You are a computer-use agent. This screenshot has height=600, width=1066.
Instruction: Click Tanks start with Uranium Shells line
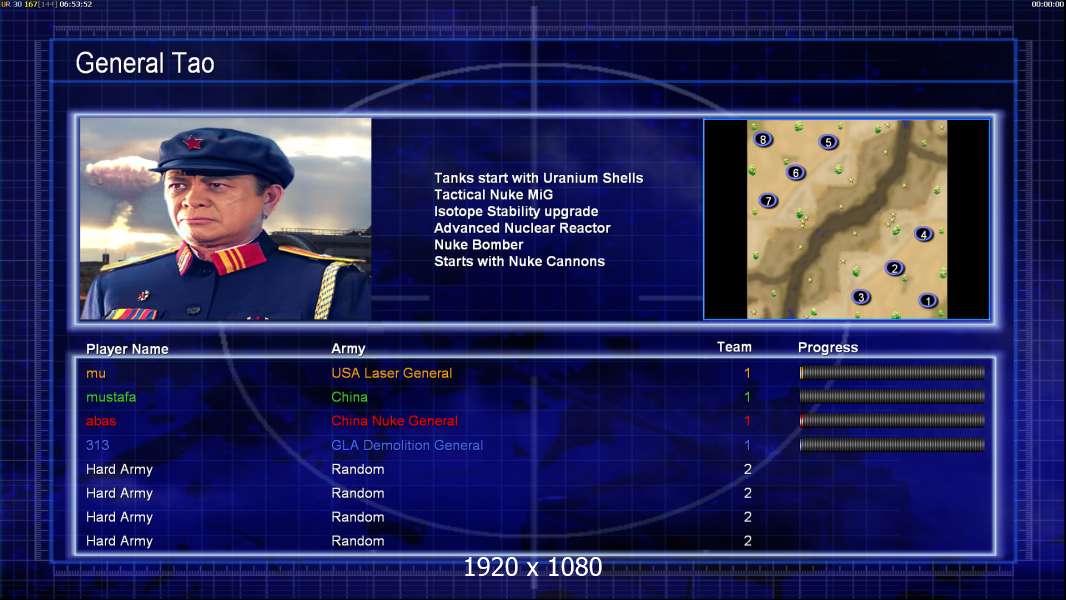pyautogui.click(x=538, y=178)
